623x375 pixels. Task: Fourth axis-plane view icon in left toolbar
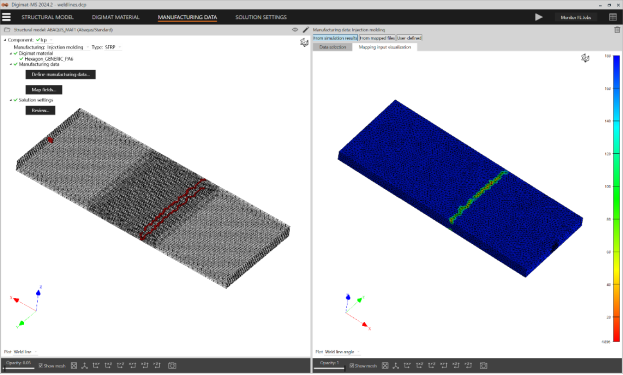tap(133, 365)
